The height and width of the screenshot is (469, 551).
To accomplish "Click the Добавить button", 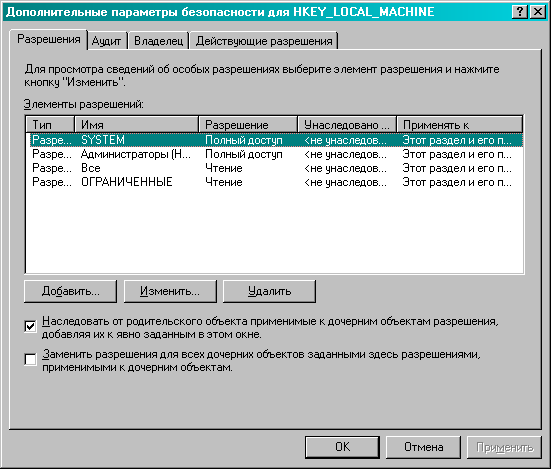I will coord(70,291).
